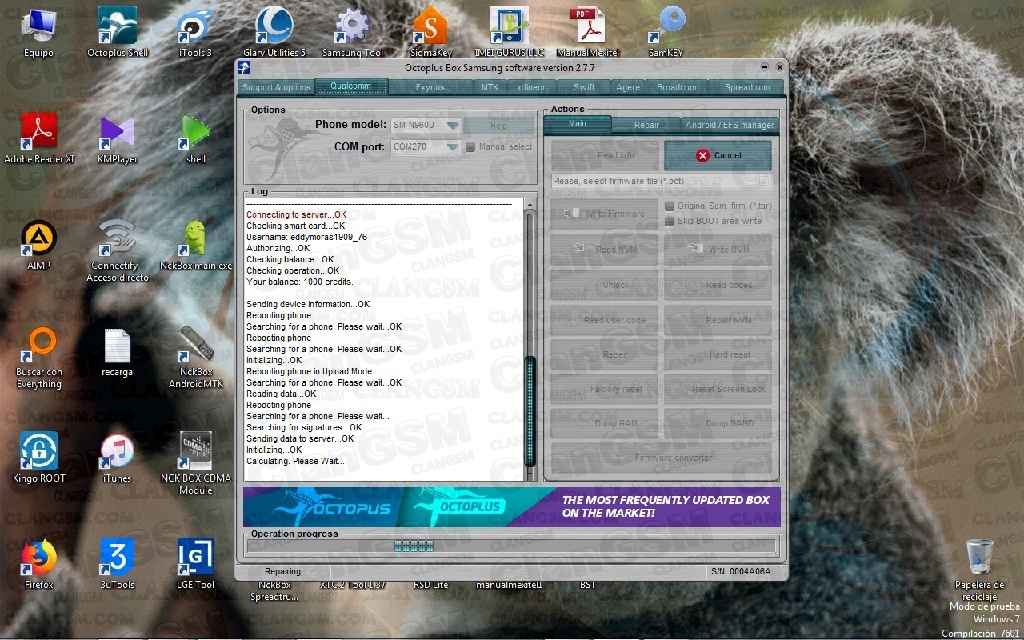The image size is (1024, 640).
Task: Click the Write NVM button
Action: click(718, 249)
